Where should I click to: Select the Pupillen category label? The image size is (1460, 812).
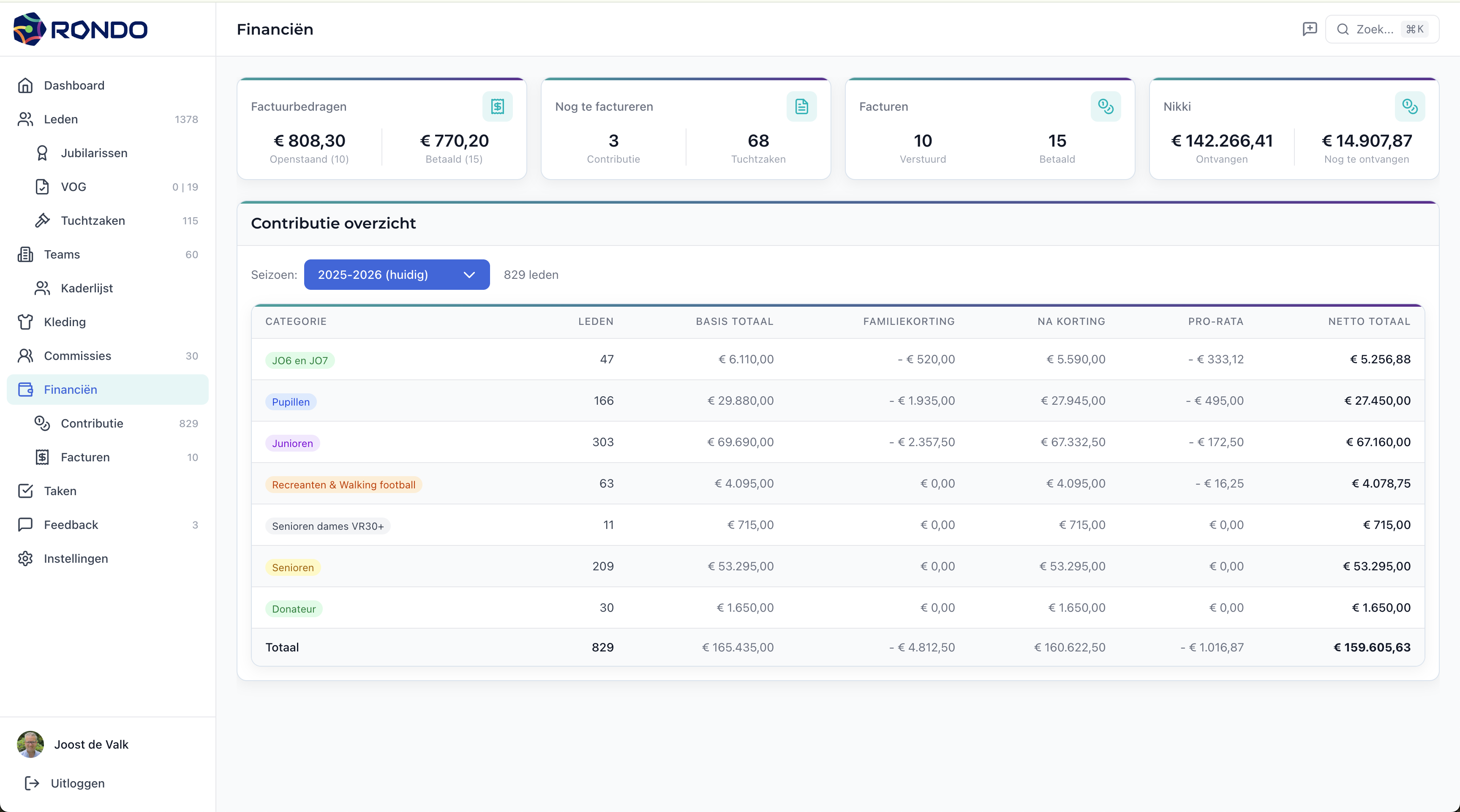point(291,401)
